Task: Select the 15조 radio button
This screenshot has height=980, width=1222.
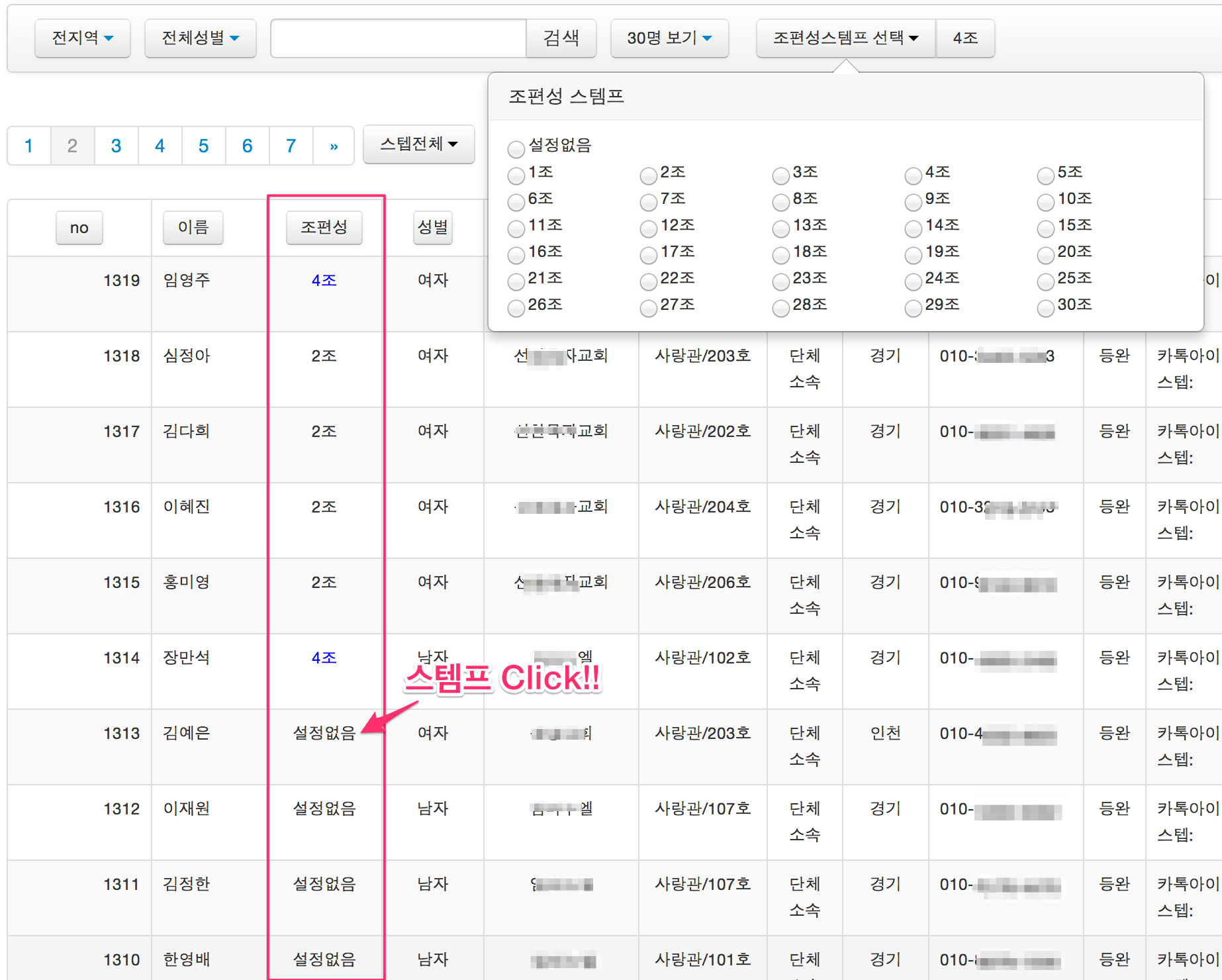Action: [x=1046, y=228]
